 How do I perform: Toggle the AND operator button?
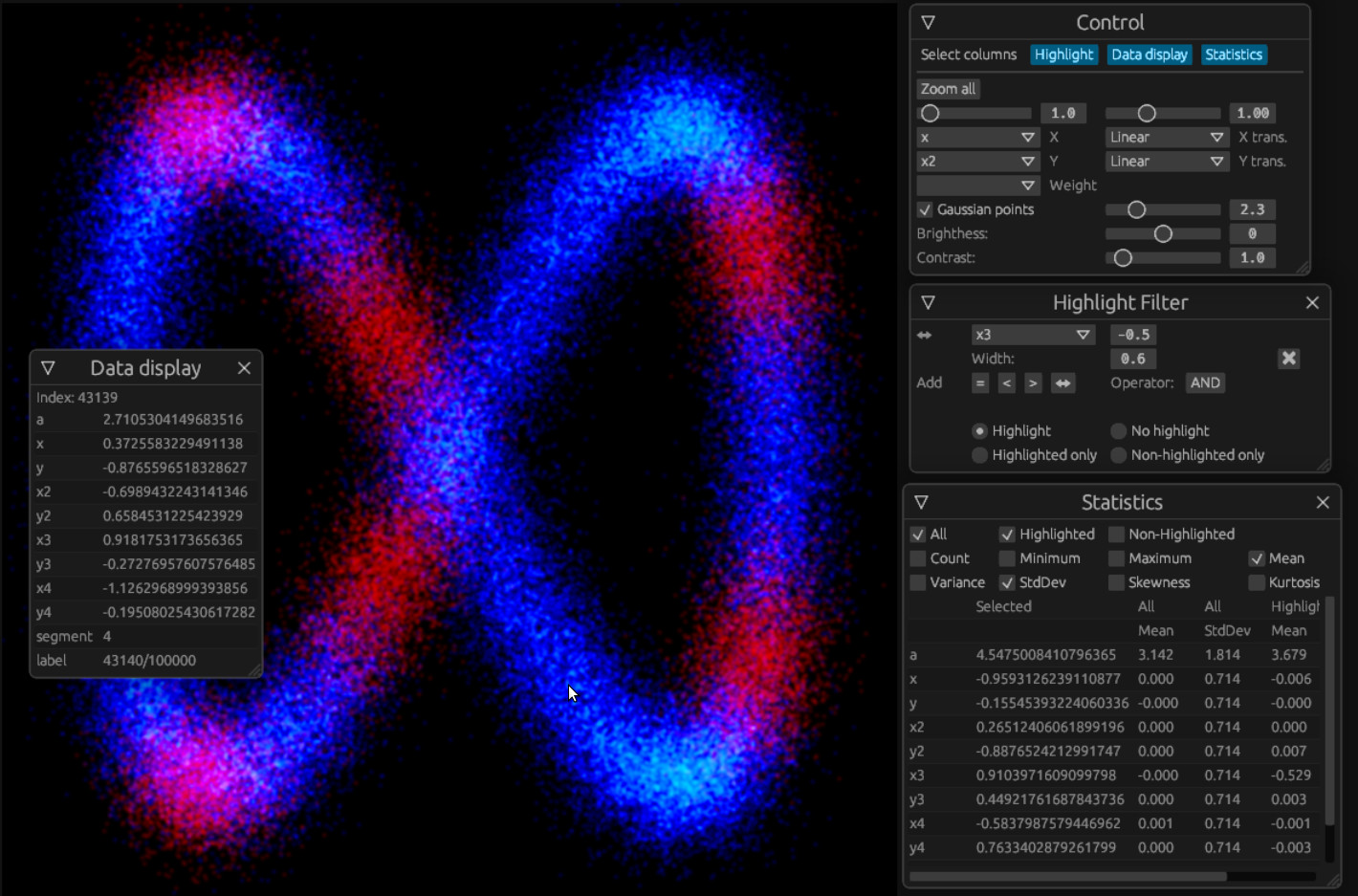click(x=1205, y=382)
